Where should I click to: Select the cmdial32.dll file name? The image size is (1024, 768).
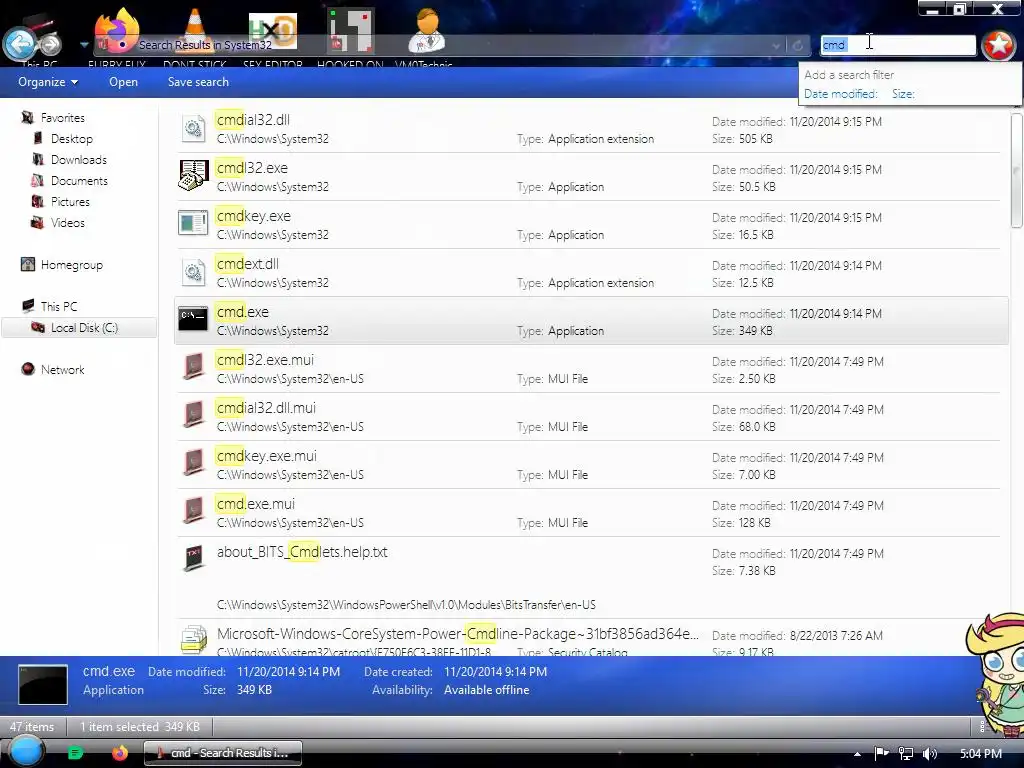click(x=253, y=120)
